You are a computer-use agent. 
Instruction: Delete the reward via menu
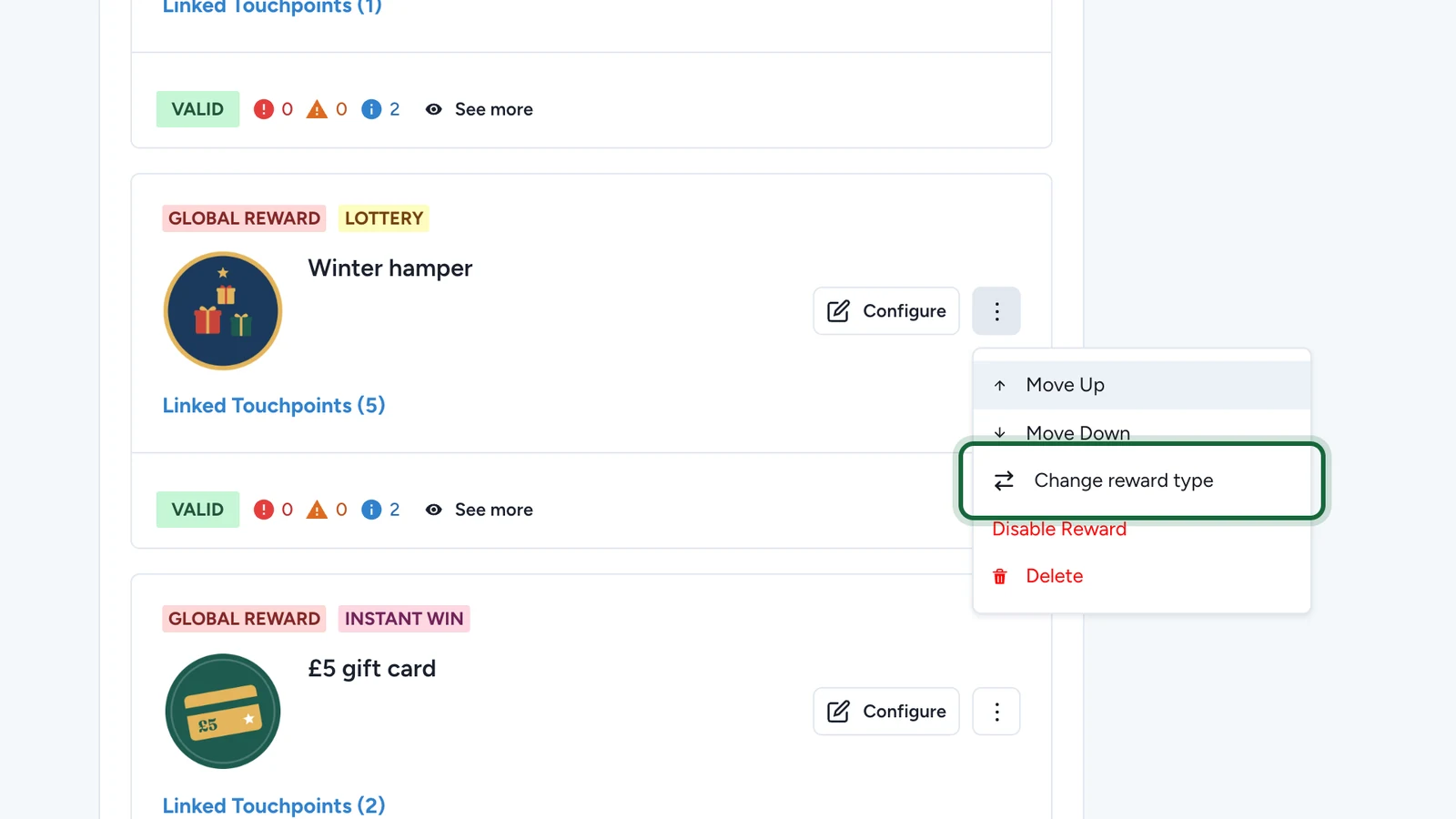pos(1142,576)
